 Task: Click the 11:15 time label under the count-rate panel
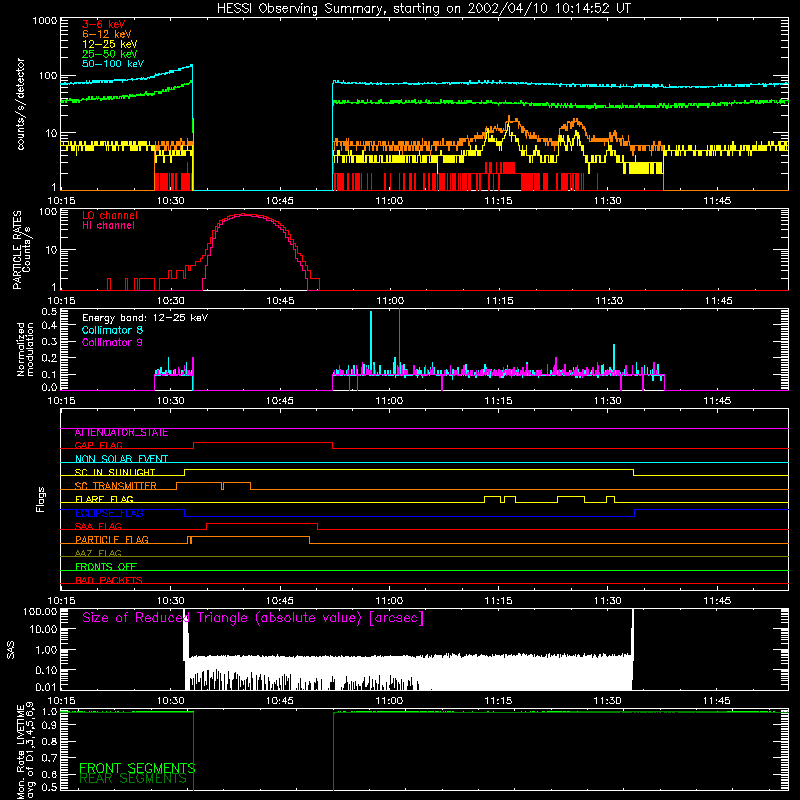[x=498, y=201]
